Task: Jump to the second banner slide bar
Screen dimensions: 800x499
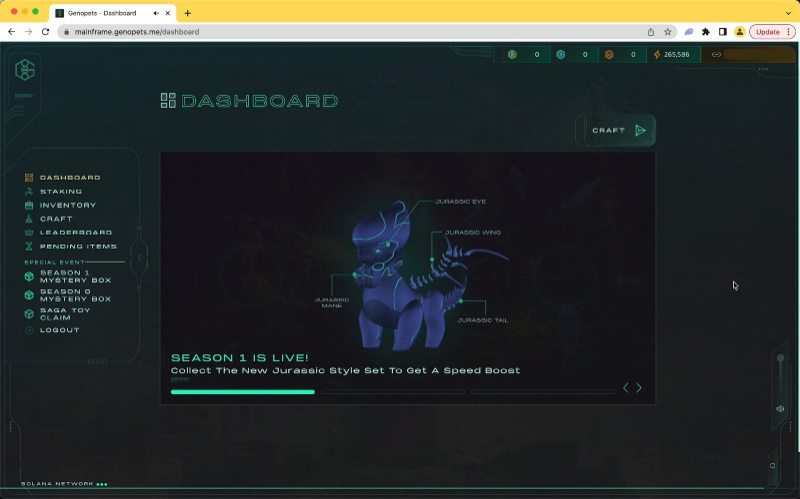Action: [393, 392]
